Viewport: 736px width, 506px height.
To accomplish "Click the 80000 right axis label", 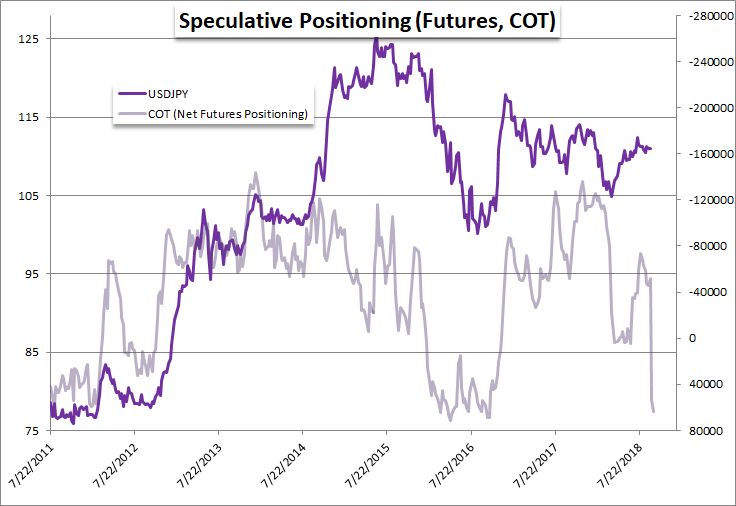I will [706, 431].
